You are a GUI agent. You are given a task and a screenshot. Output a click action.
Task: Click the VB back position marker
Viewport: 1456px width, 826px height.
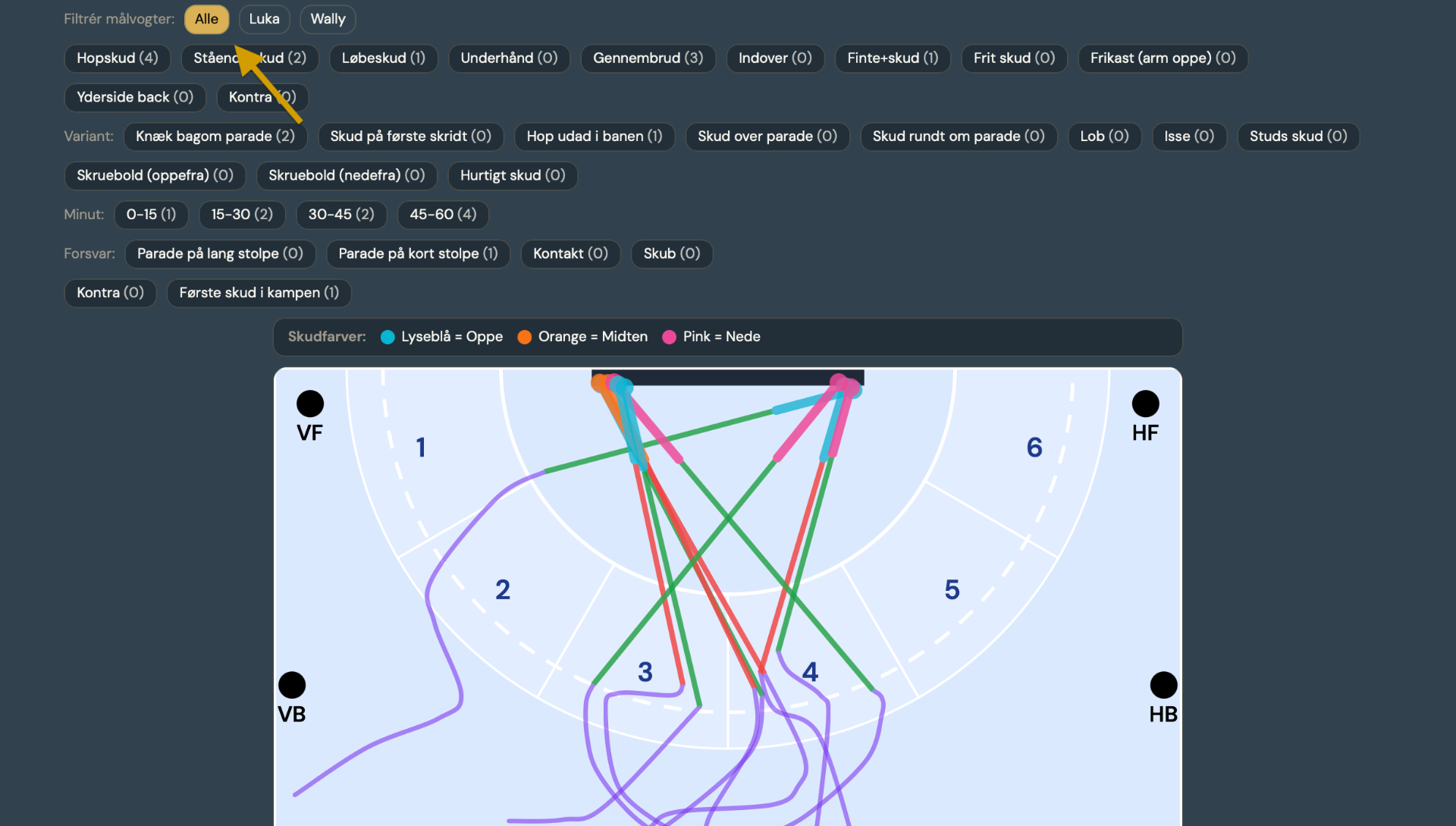(x=292, y=686)
